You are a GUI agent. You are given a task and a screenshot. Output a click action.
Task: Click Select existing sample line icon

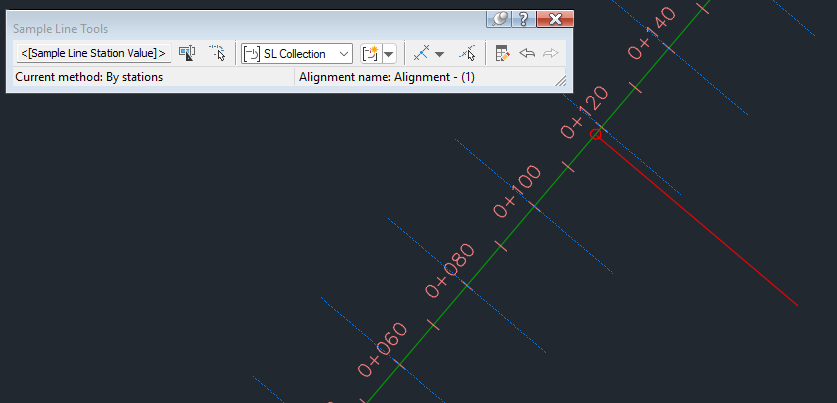[217, 53]
